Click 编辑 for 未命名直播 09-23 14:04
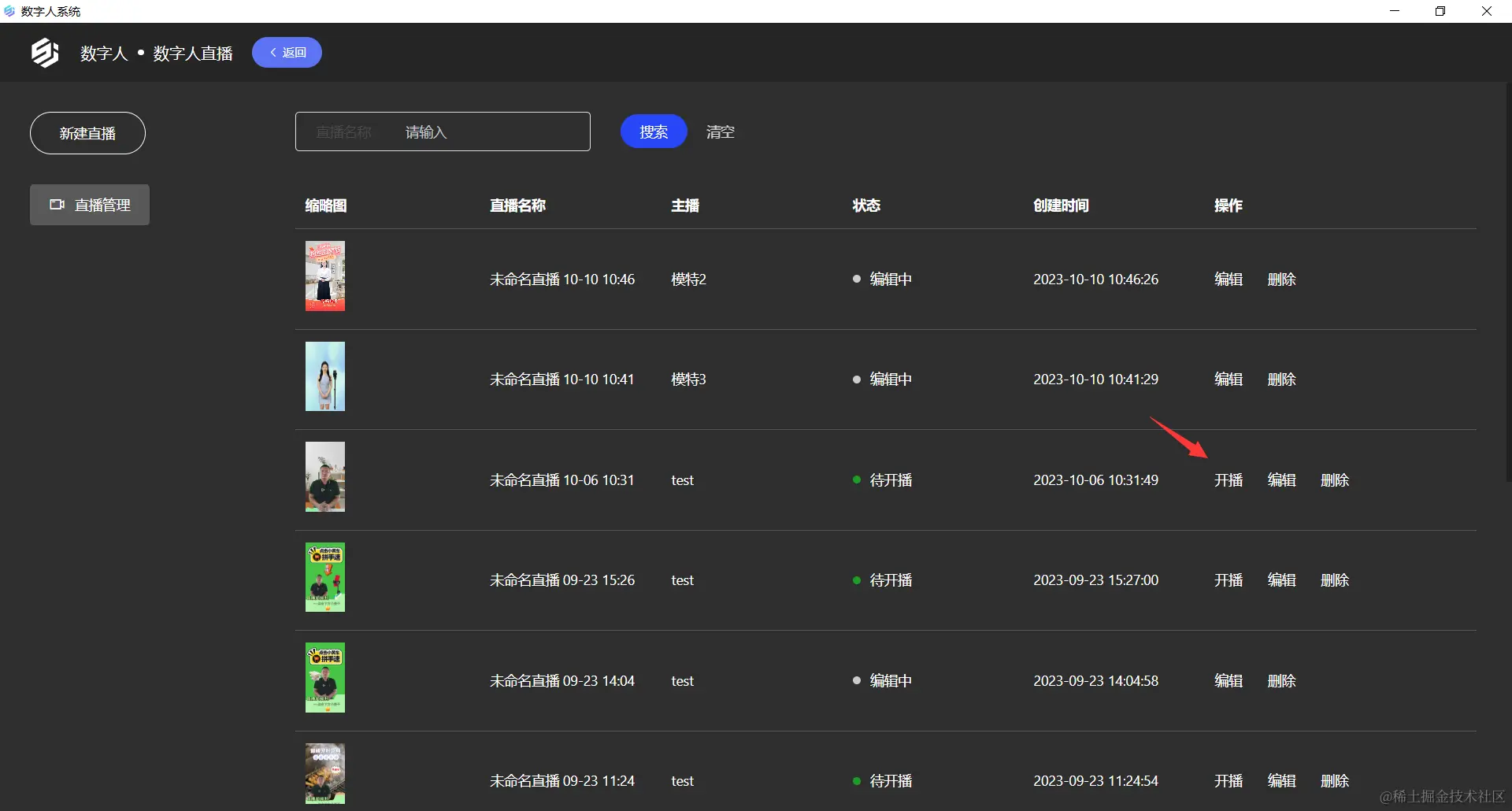Viewport: 1512px width, 811px height. (1228, 680)
